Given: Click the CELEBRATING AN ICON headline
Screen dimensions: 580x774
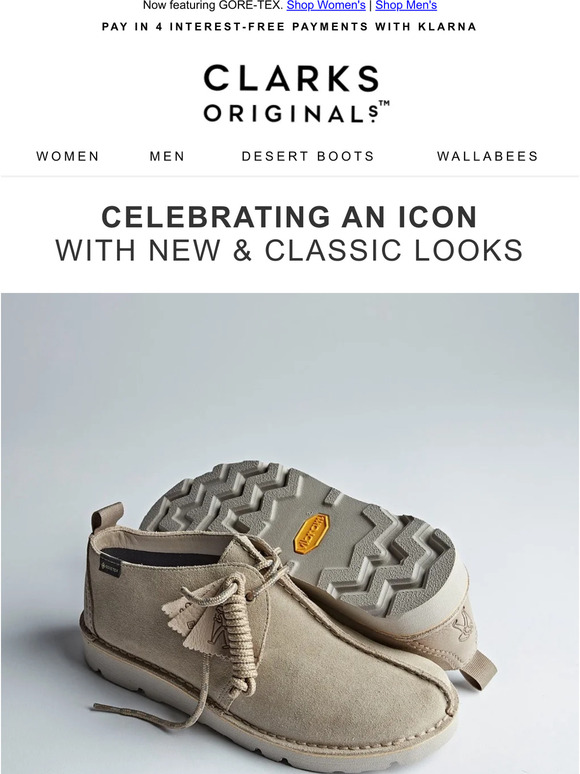Looking at the screenshot, I should point(290,217).
